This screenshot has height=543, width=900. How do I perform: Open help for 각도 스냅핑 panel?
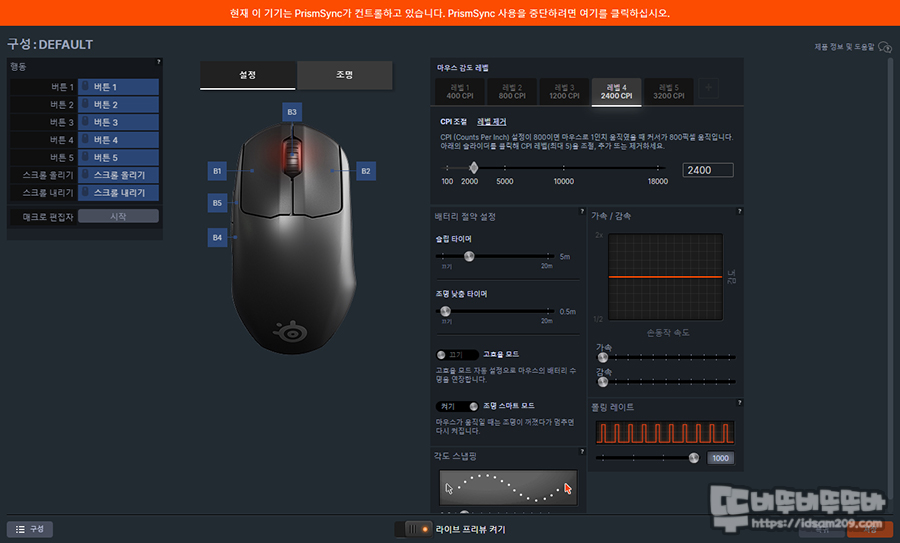coord(582,451)
